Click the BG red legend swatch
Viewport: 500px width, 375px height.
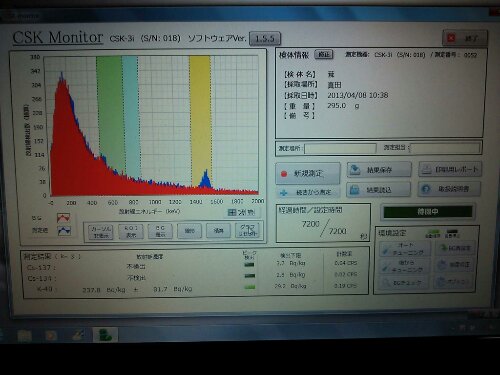coord(63,218)
